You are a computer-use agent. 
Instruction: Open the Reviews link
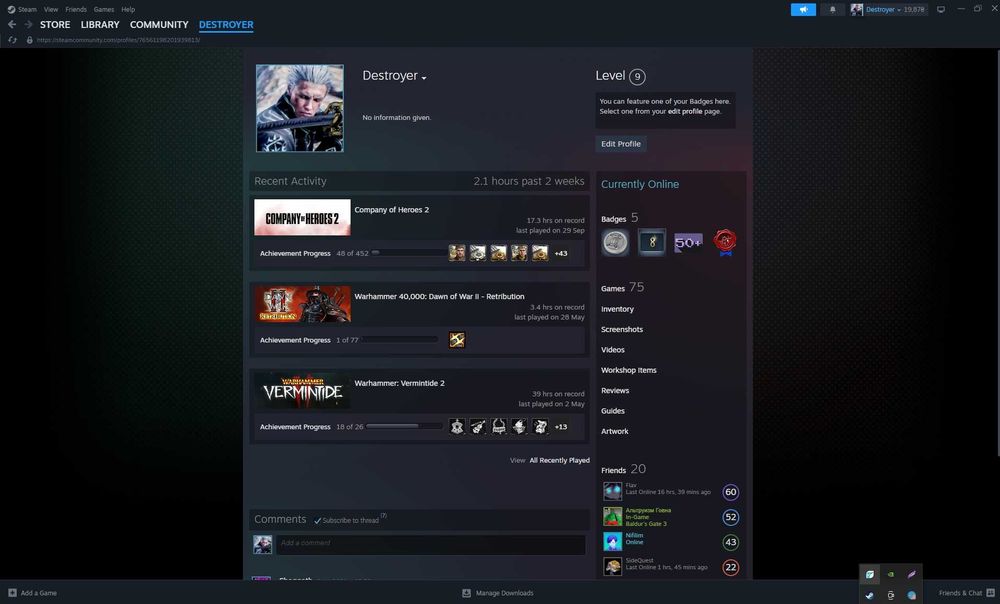tap(615, 391)
